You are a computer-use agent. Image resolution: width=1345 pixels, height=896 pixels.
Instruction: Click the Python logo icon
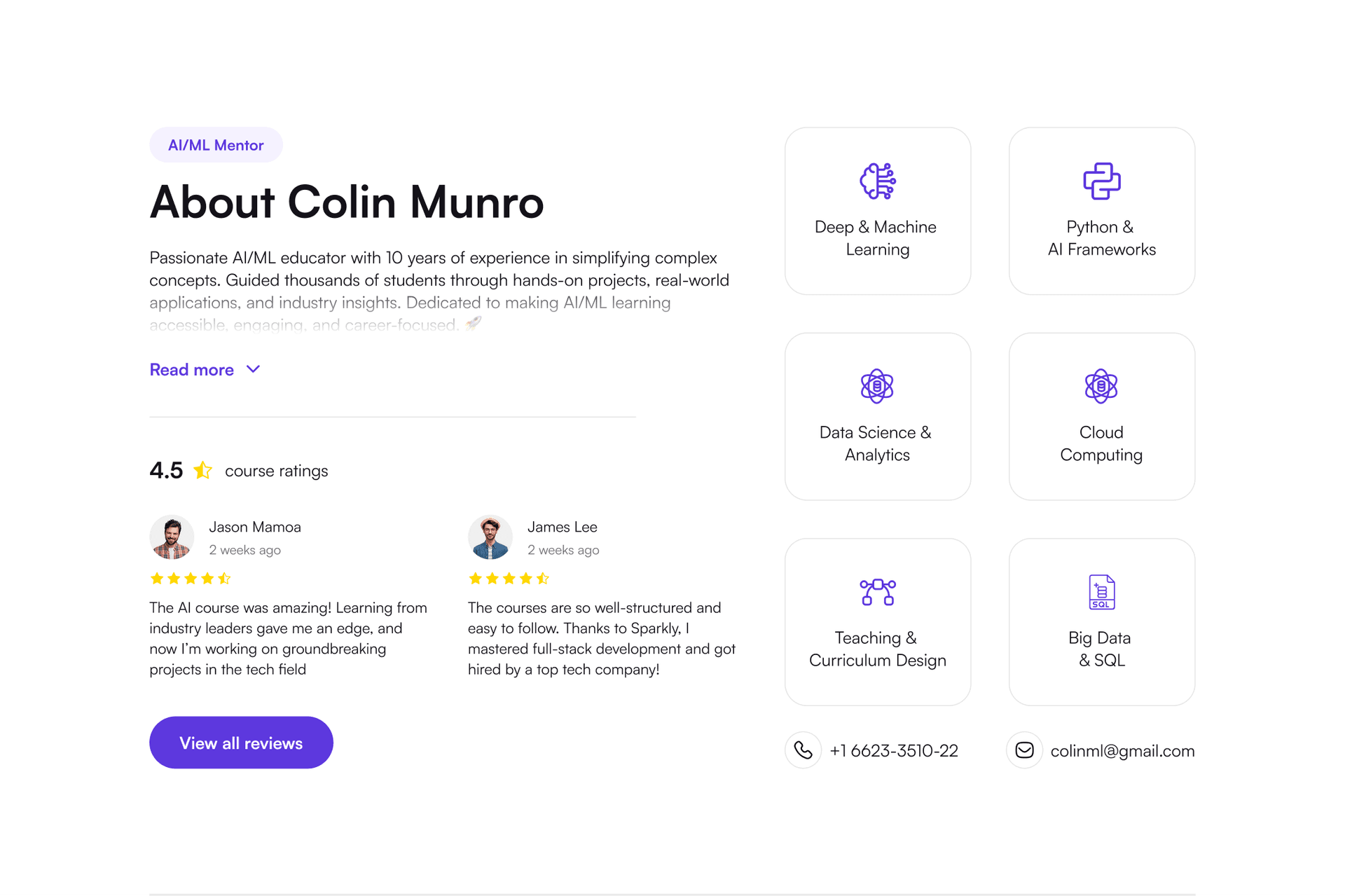click(x=1101, y=181)
